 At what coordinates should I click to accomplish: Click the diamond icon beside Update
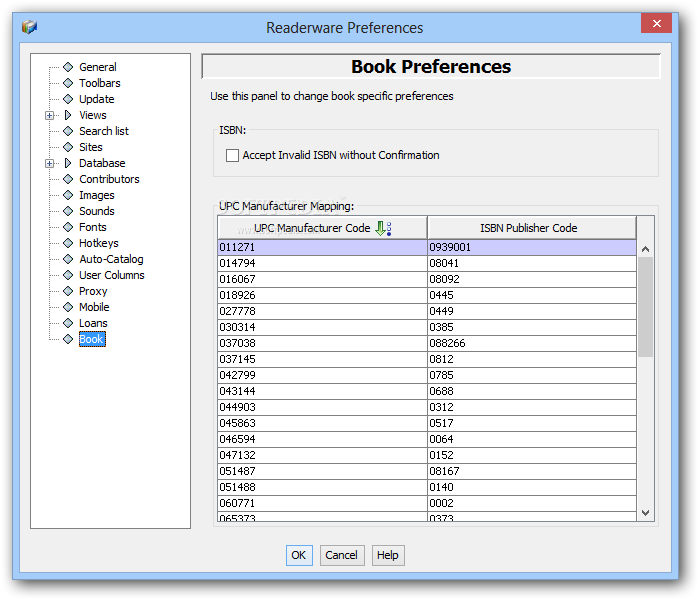tap(68, 99)
